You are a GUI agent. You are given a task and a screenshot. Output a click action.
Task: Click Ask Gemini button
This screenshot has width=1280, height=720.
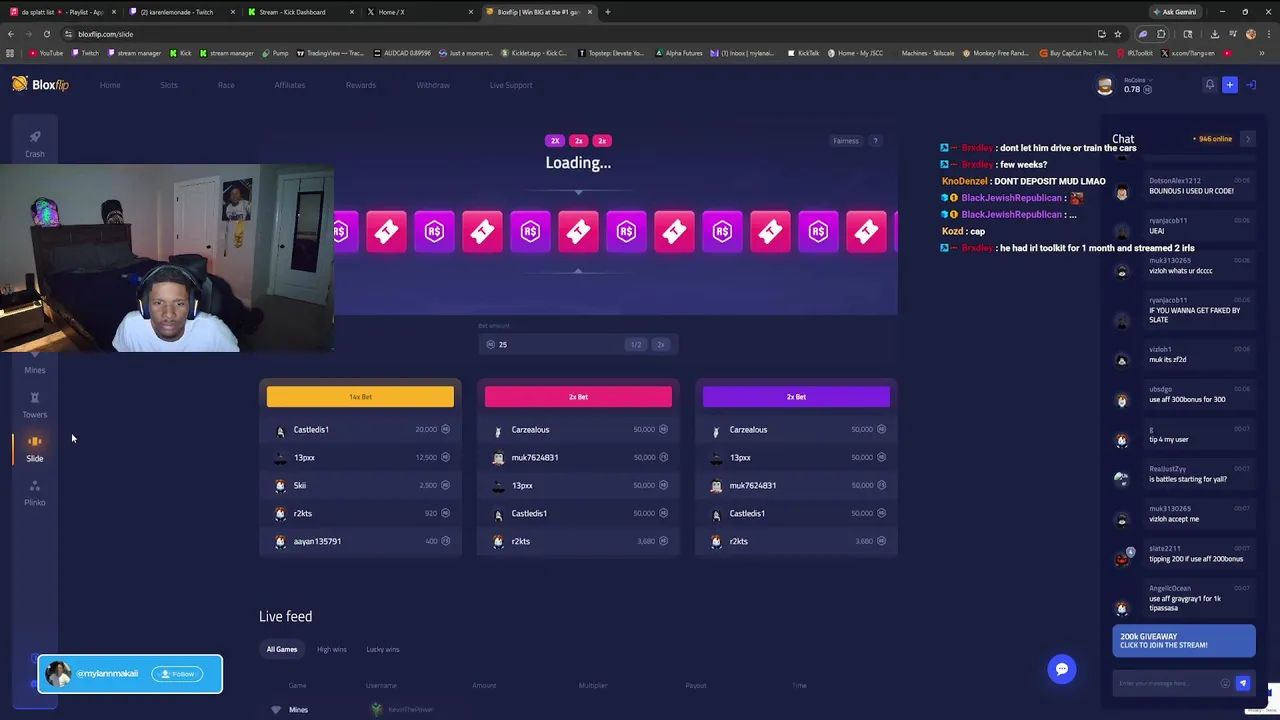tap(1174, 12)
